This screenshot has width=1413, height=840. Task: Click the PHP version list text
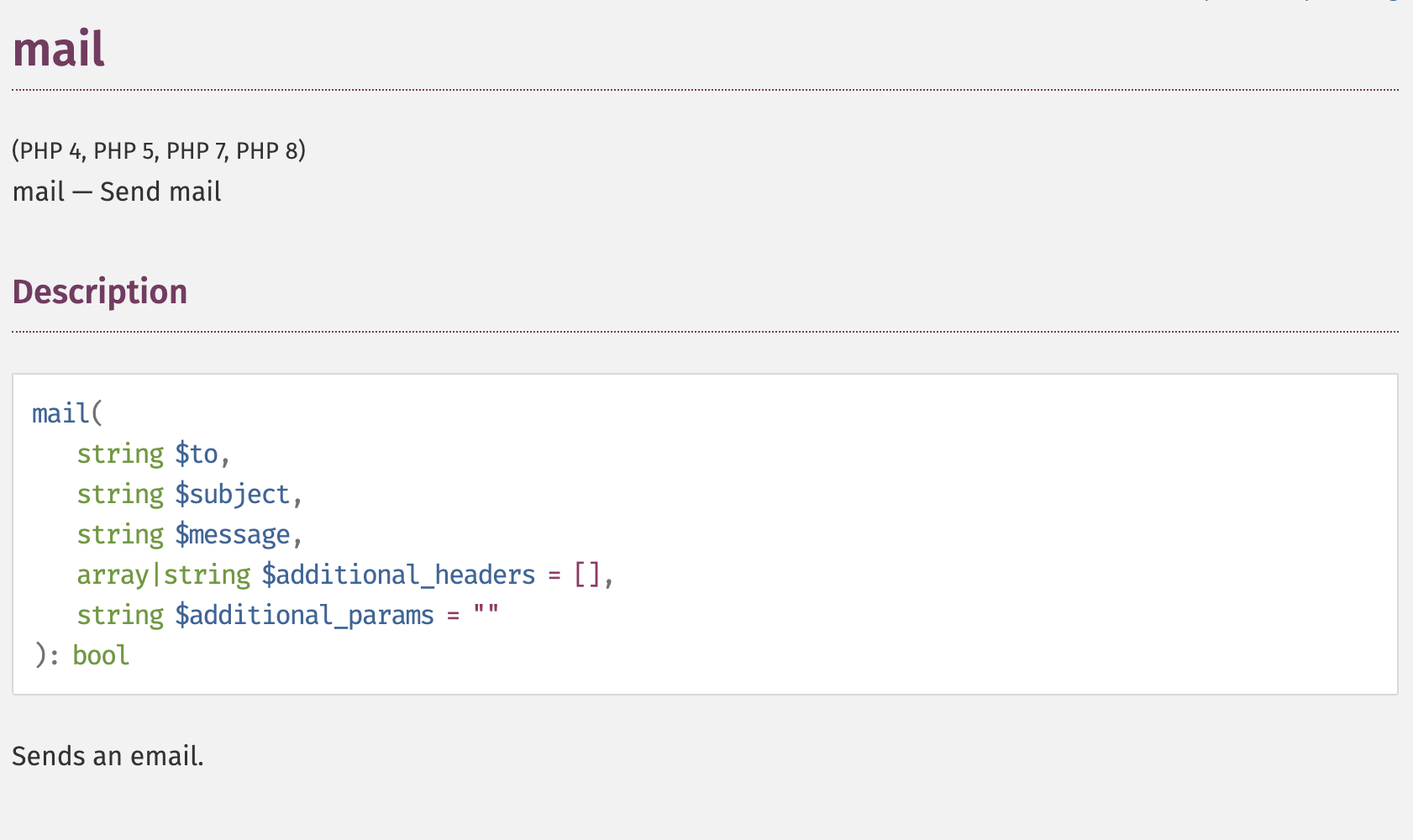click(x=159, y=150)
